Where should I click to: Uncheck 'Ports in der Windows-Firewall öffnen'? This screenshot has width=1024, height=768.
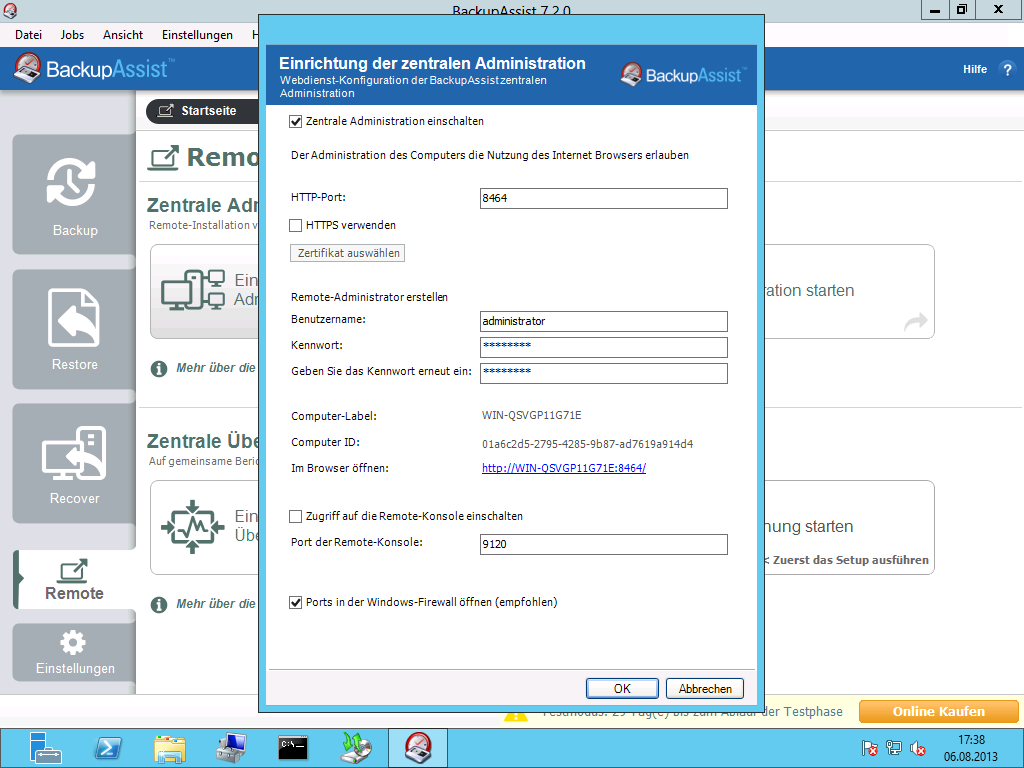(295, 603)
